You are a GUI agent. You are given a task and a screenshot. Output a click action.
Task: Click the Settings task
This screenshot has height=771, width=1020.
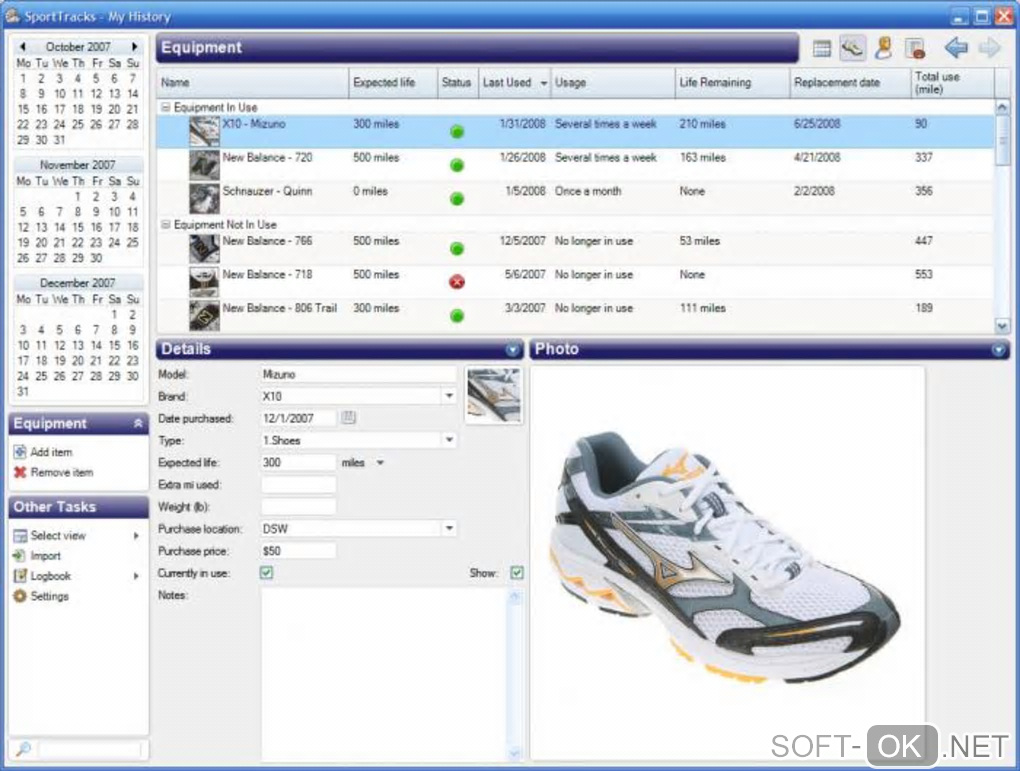click(x=49, y=596)
